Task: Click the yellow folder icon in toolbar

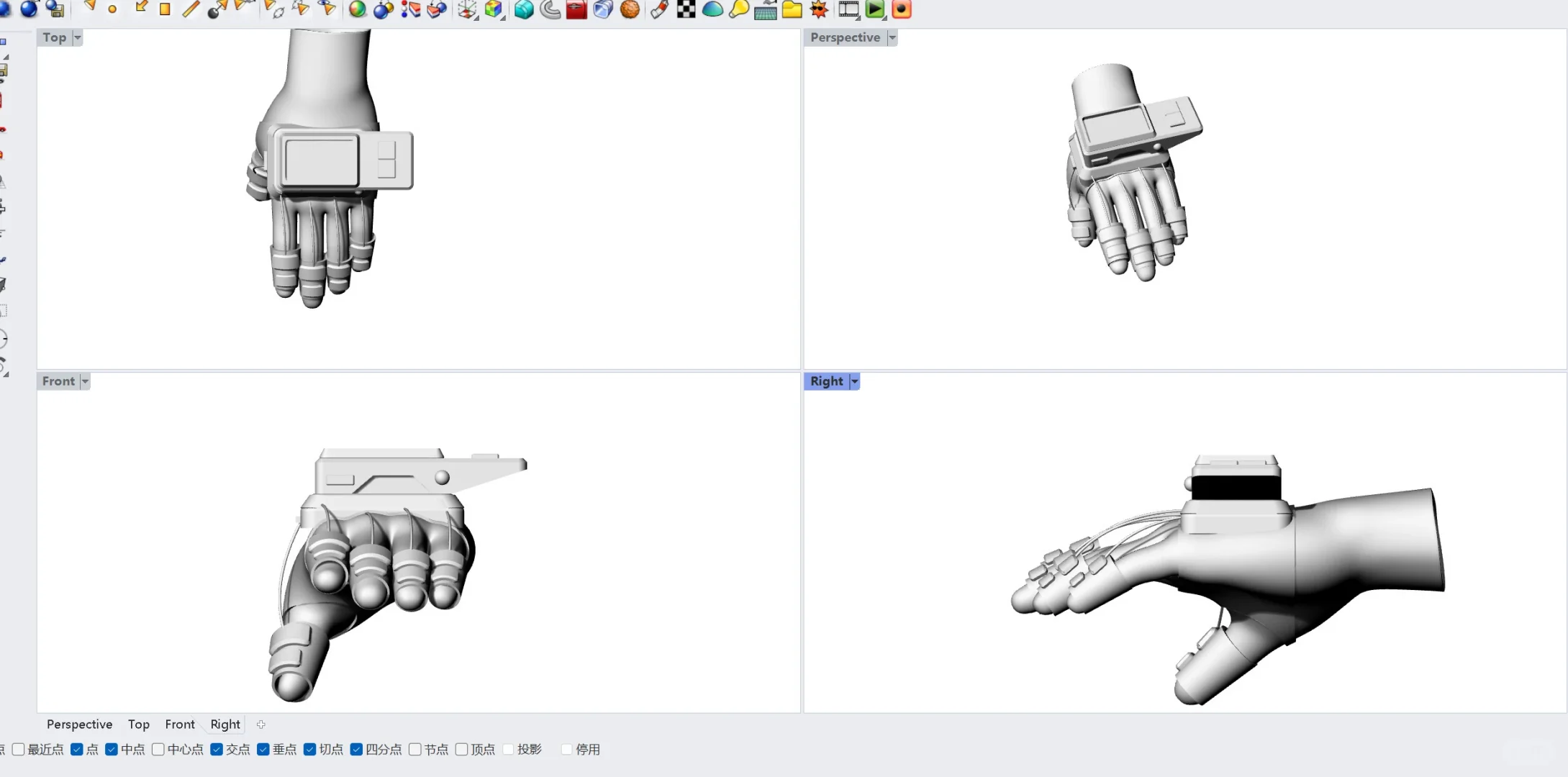Action: coord(792,9)
